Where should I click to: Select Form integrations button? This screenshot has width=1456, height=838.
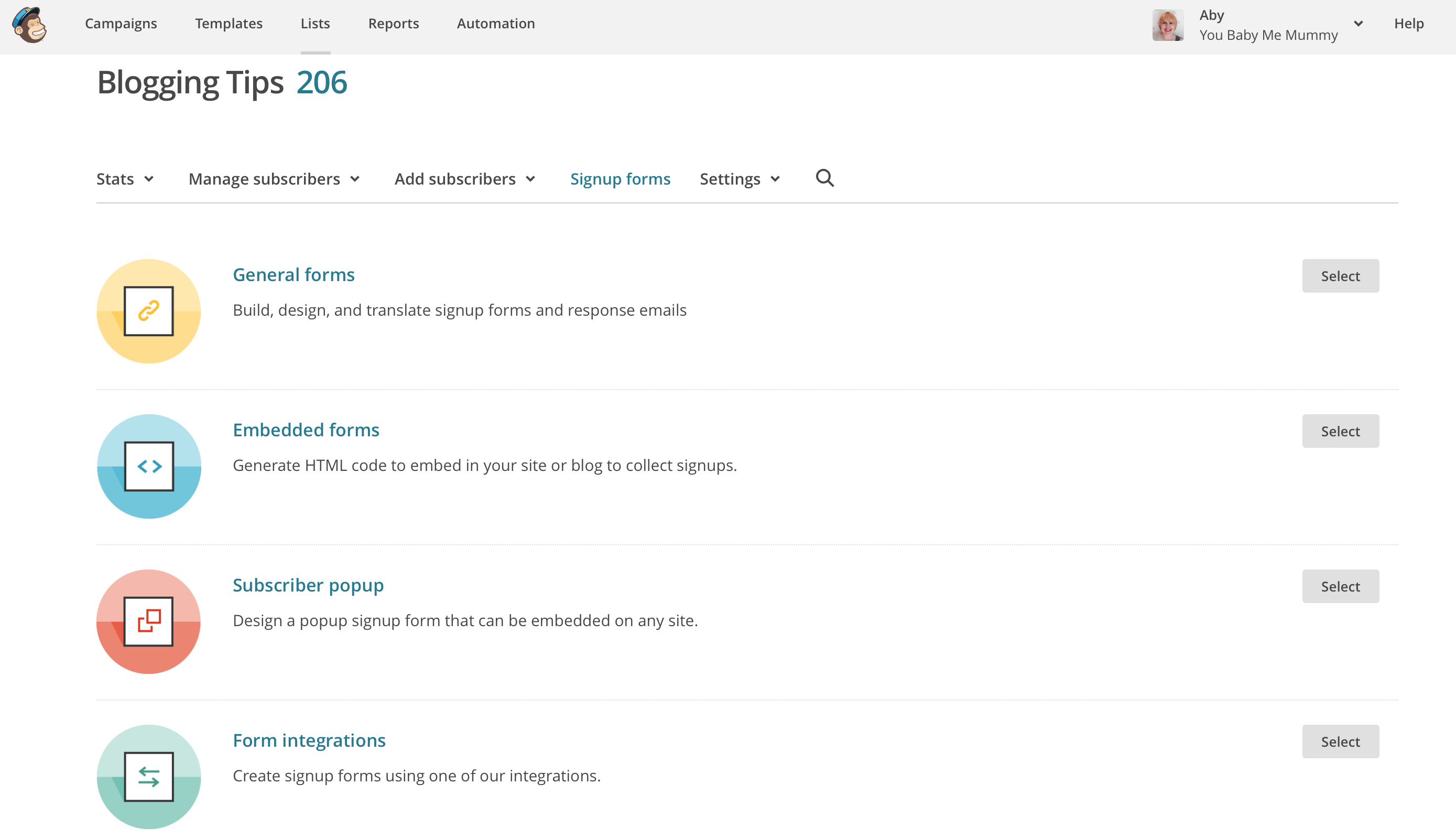click(1340, 742)
